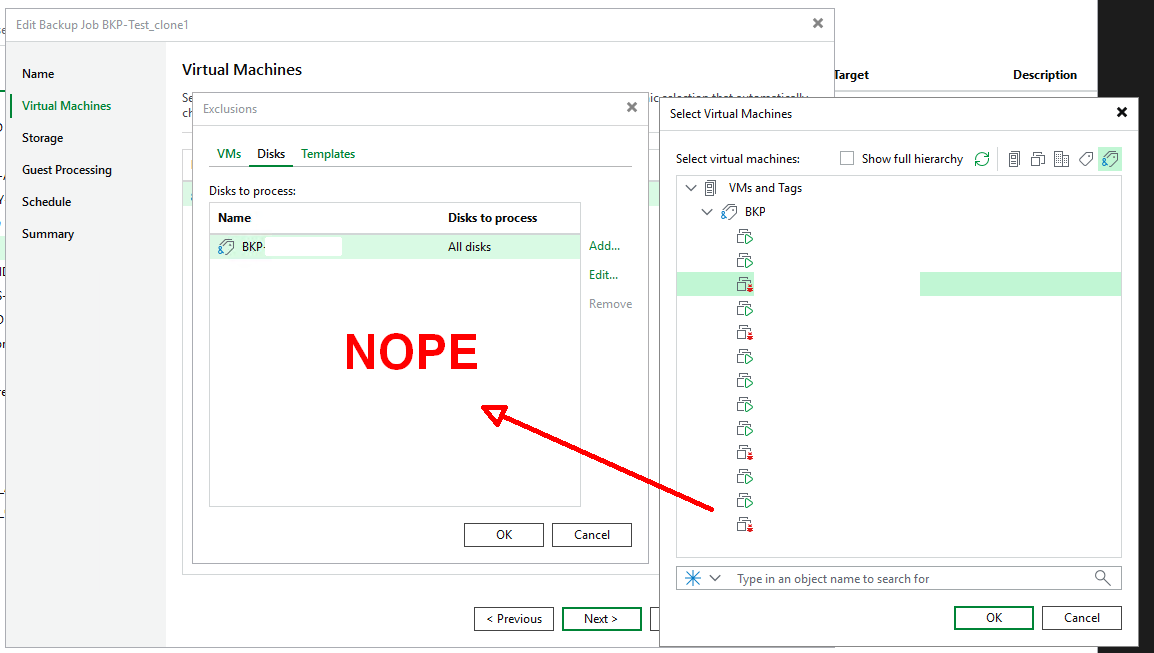Image resolution: width=1154 pixels, height=653 pixels.
Task: Switch to Datastores view icon
Action: tap(1061, 159)
